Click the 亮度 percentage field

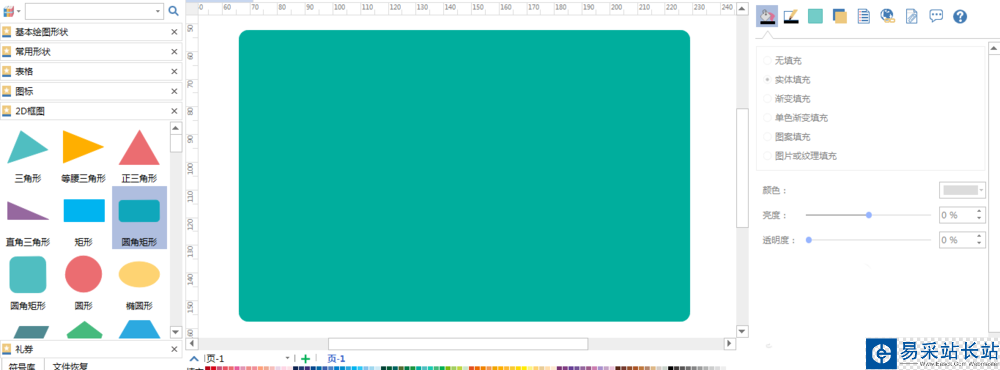pyautogui.click(x=957, y=215)
